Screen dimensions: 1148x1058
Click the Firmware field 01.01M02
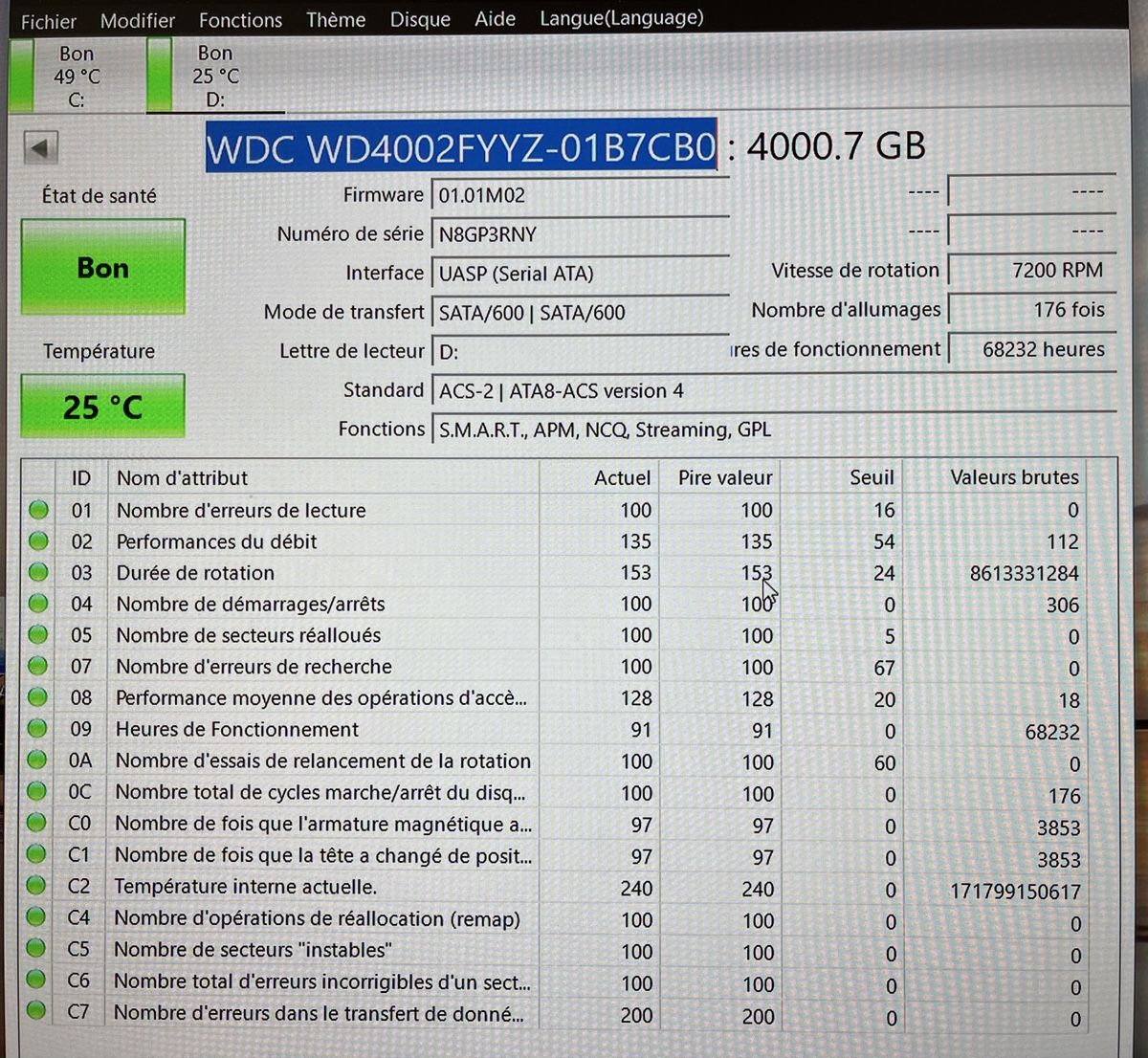(x=580, y=195)
